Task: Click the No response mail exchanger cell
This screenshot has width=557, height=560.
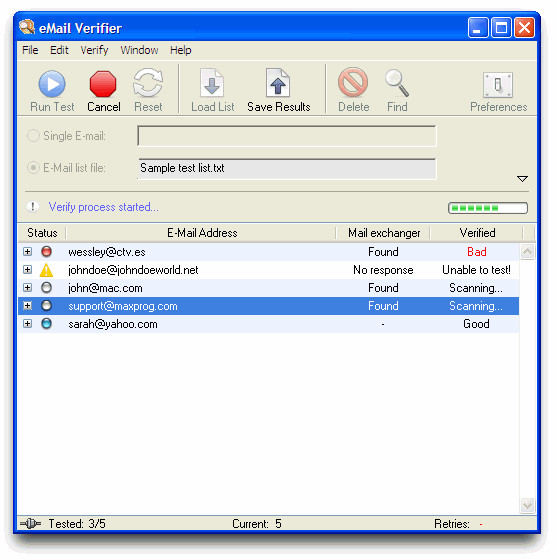Action: (383, 270)
